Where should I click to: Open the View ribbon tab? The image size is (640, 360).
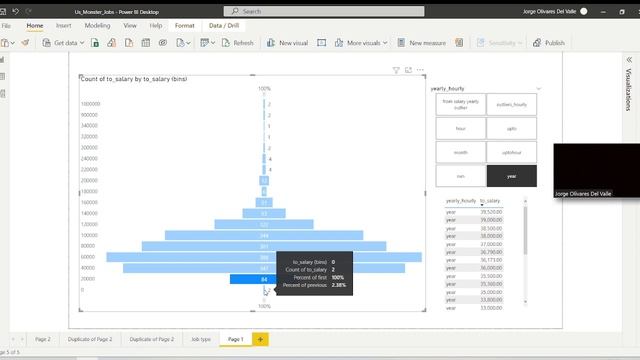[130, 26]
